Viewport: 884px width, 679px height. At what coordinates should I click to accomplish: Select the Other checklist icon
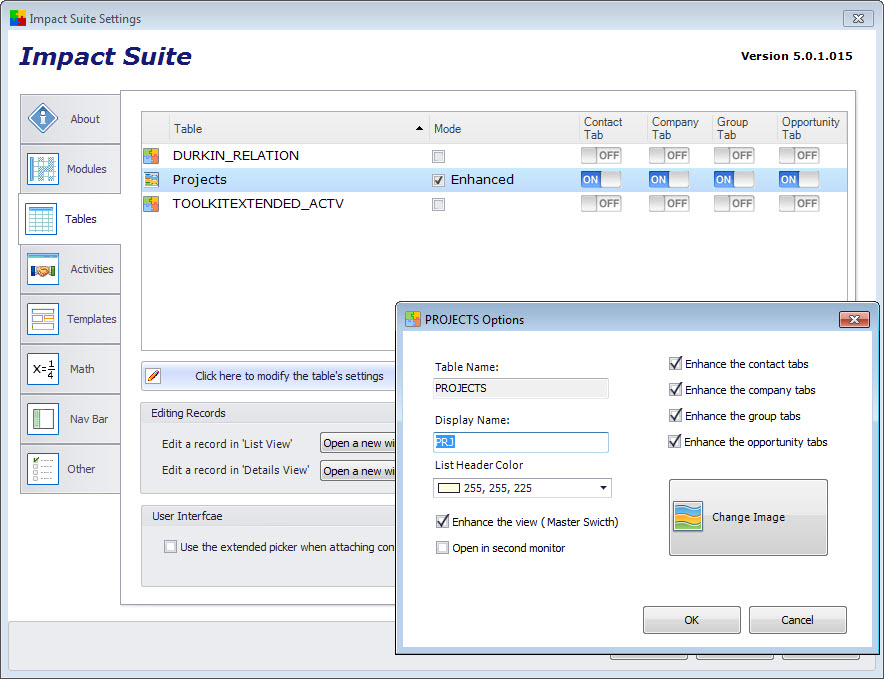click(x=43, y=469)
